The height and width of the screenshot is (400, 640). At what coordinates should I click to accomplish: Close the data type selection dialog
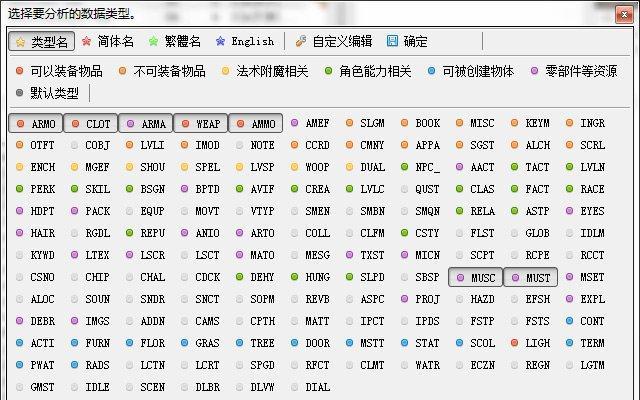[x=624, y=15]
